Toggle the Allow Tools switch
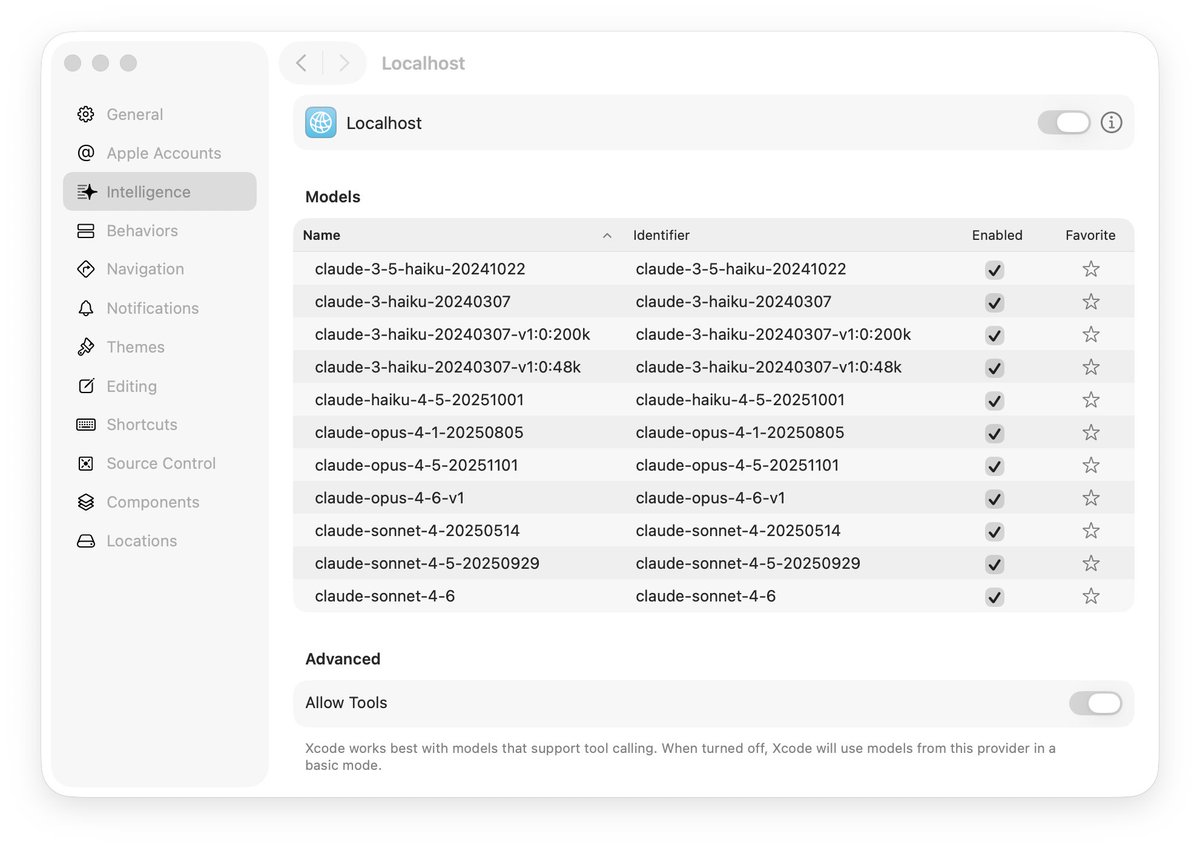Screen dimensions: 1200x848 [1095, 703]
